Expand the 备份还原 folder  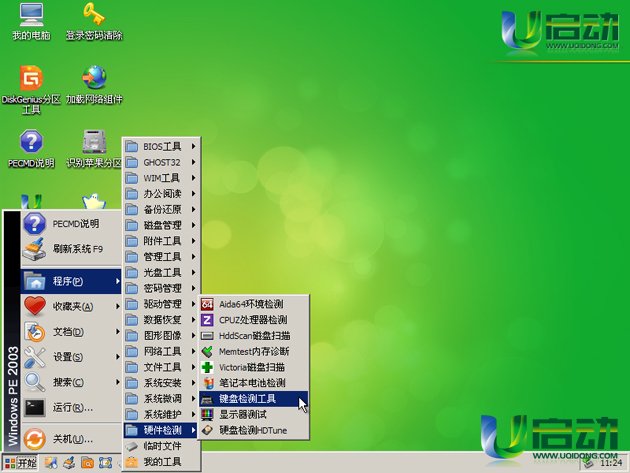point(161,209)
